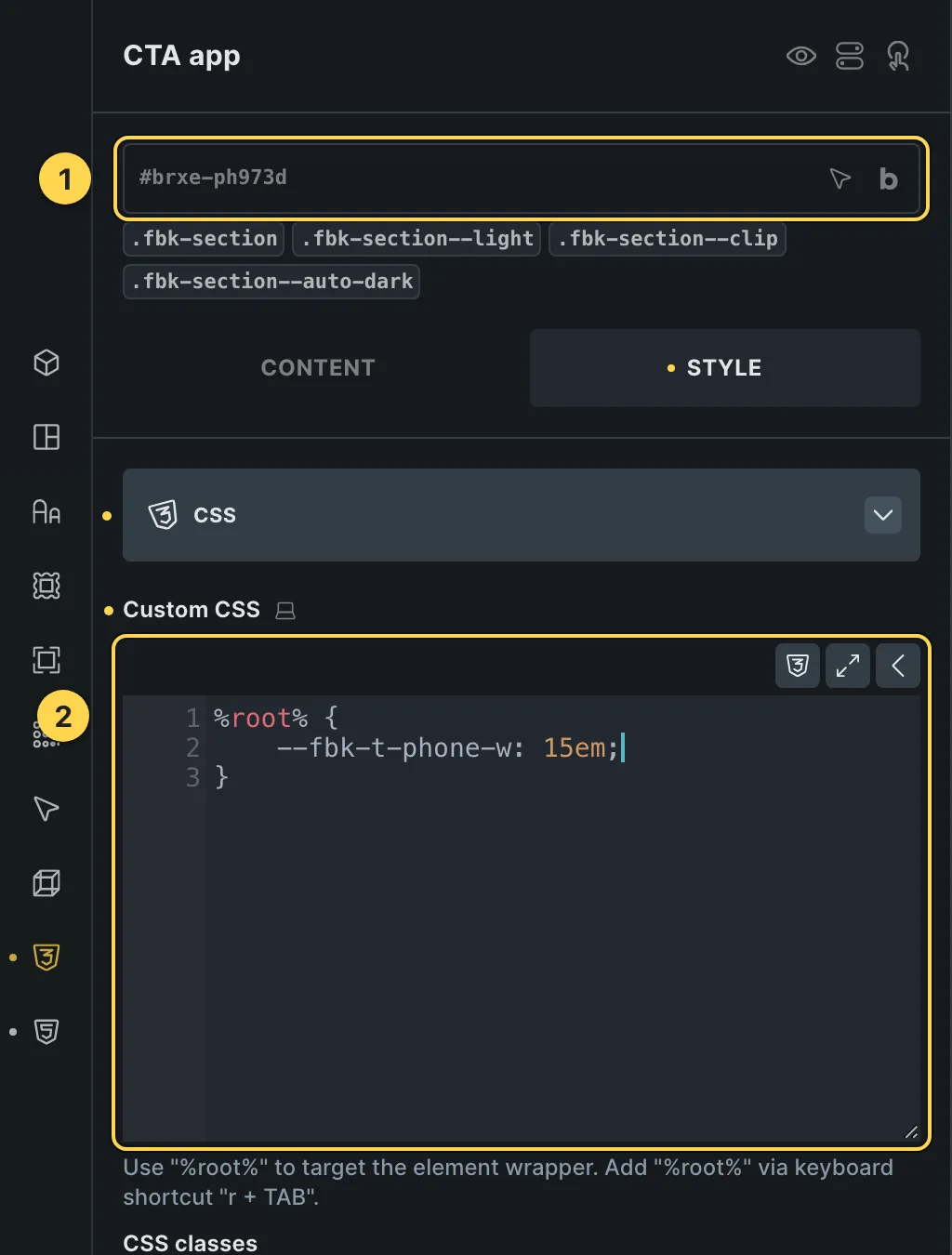Open the cursor arrow icon in sidebar
The height and width of the screenshot is (1255, 952).
click(46, 809)
